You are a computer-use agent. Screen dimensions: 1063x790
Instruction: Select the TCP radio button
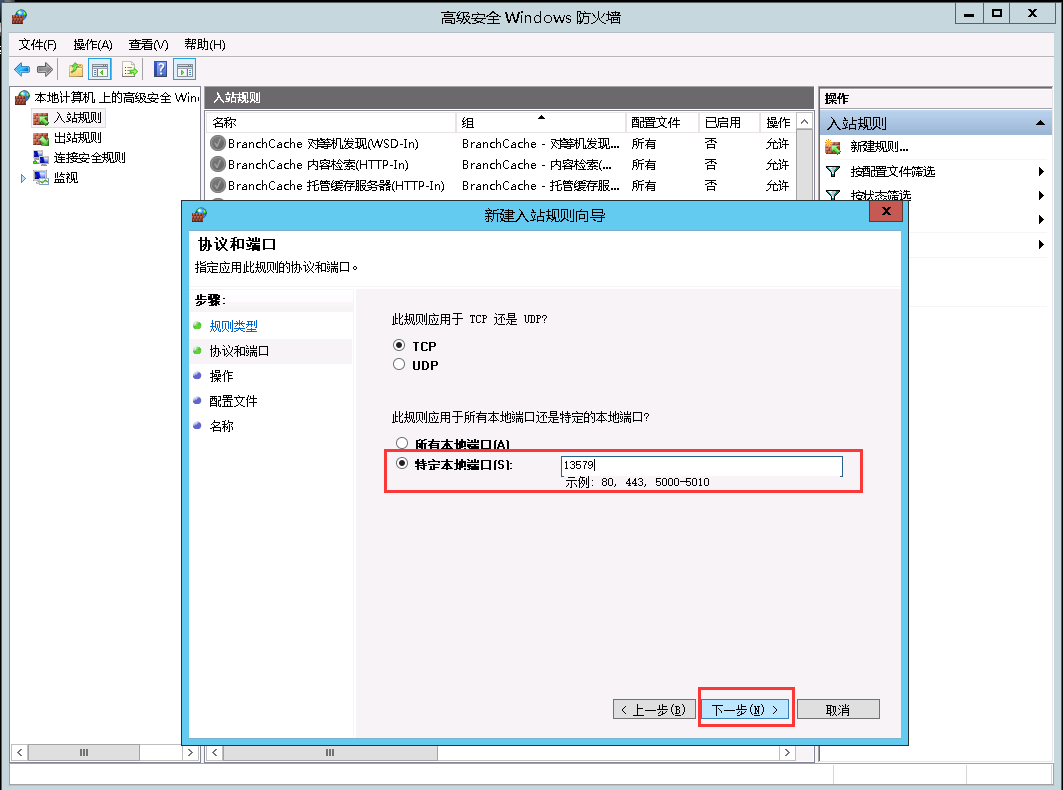(x=400, y=346)
